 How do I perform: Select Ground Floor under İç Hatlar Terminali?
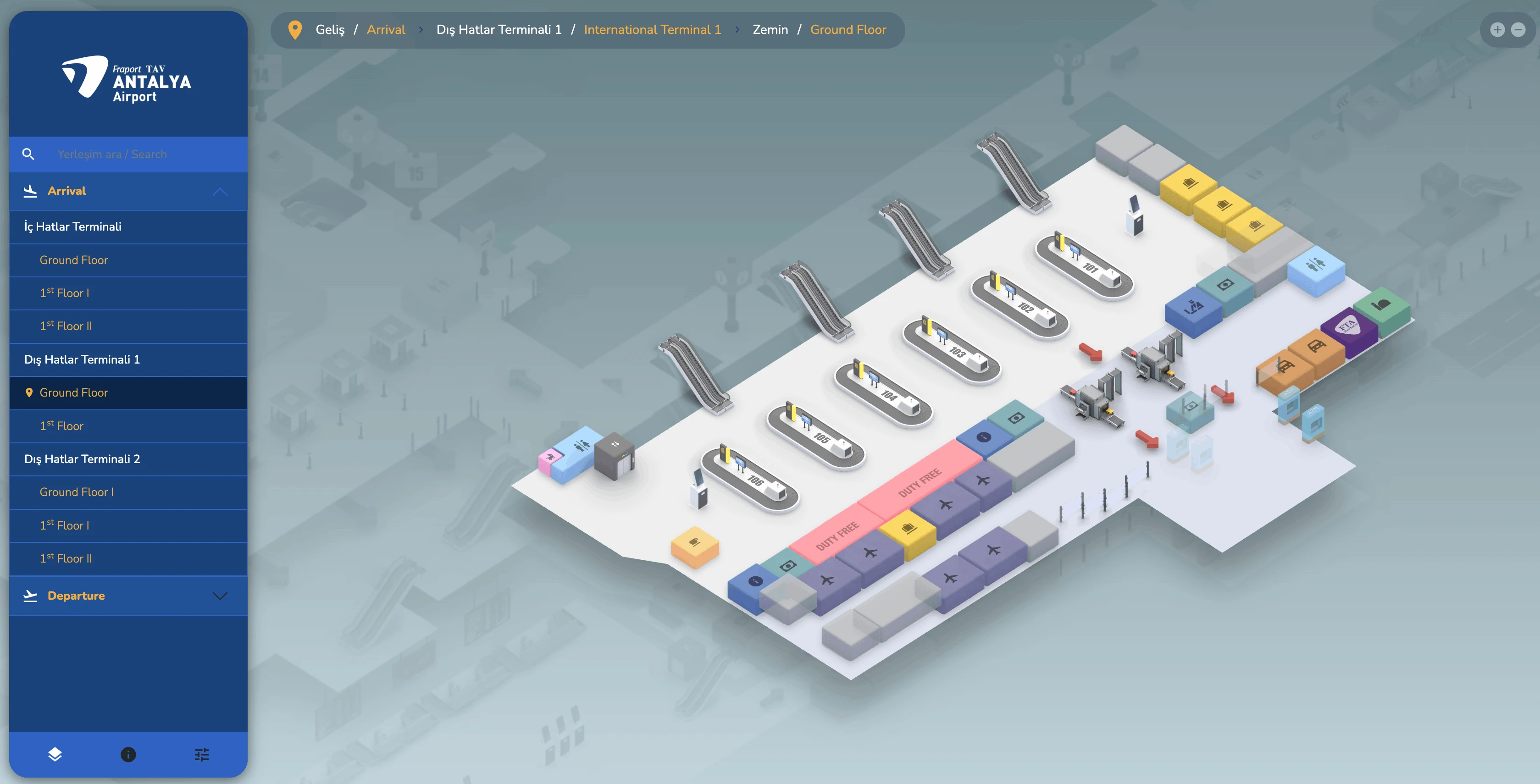click(x=73, y=260)
